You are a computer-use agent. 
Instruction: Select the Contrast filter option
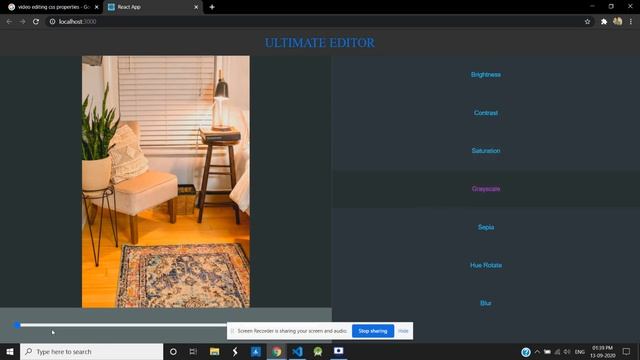[x=486, y=113]
